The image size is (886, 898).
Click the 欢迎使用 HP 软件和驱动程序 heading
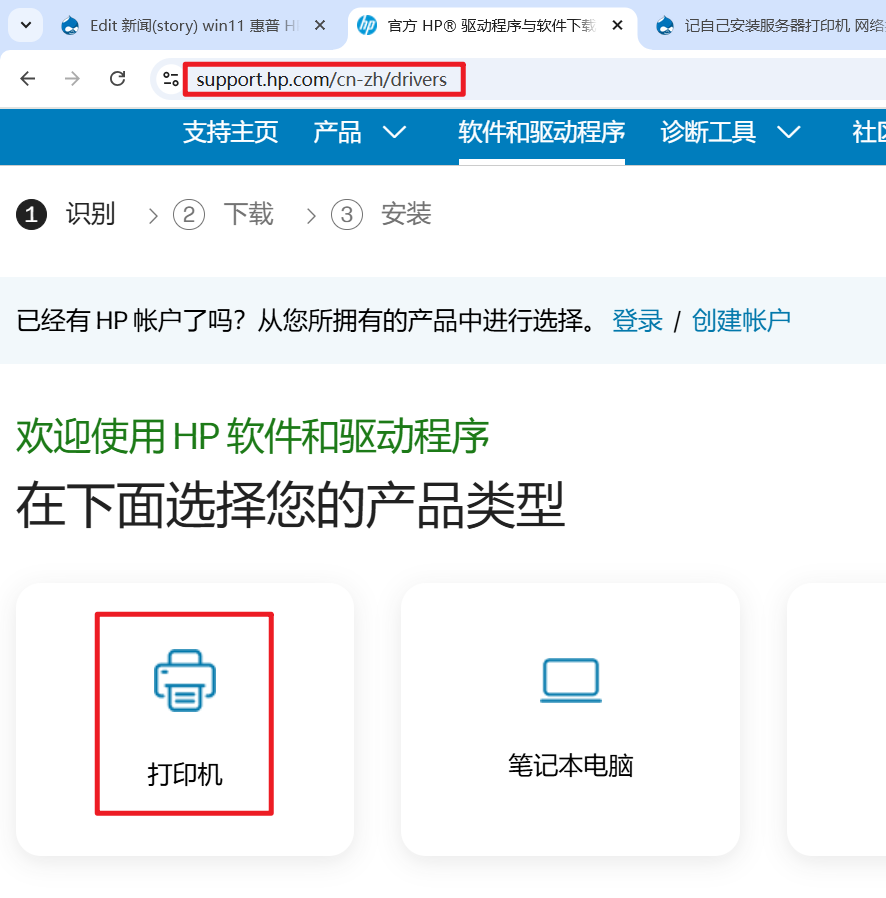(x=253, y=437)
